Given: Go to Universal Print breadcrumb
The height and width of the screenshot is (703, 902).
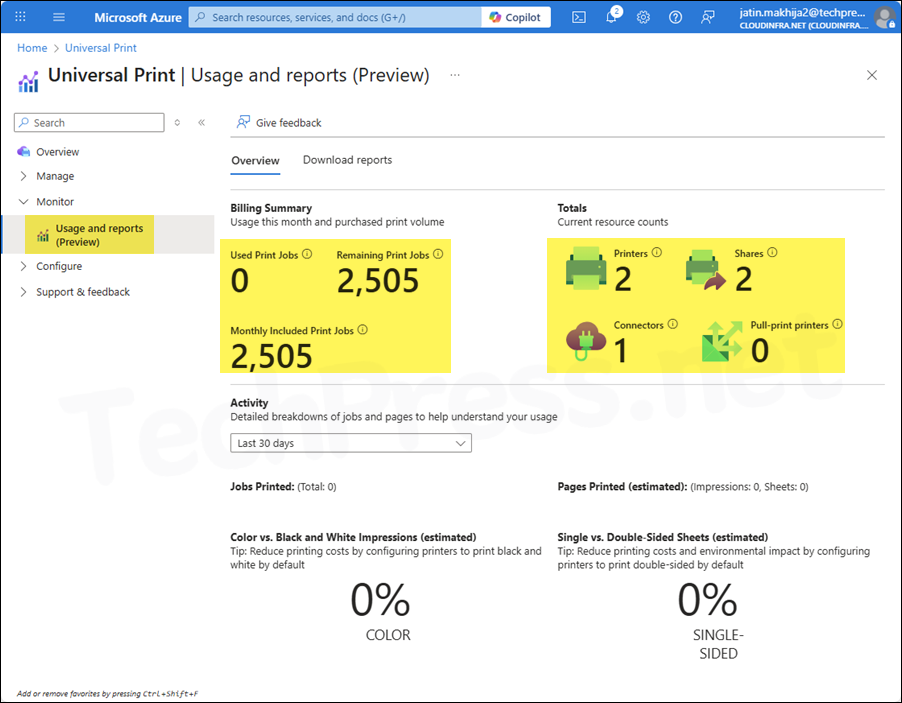Looking at the screenshot, I should (x=101, y=48).
